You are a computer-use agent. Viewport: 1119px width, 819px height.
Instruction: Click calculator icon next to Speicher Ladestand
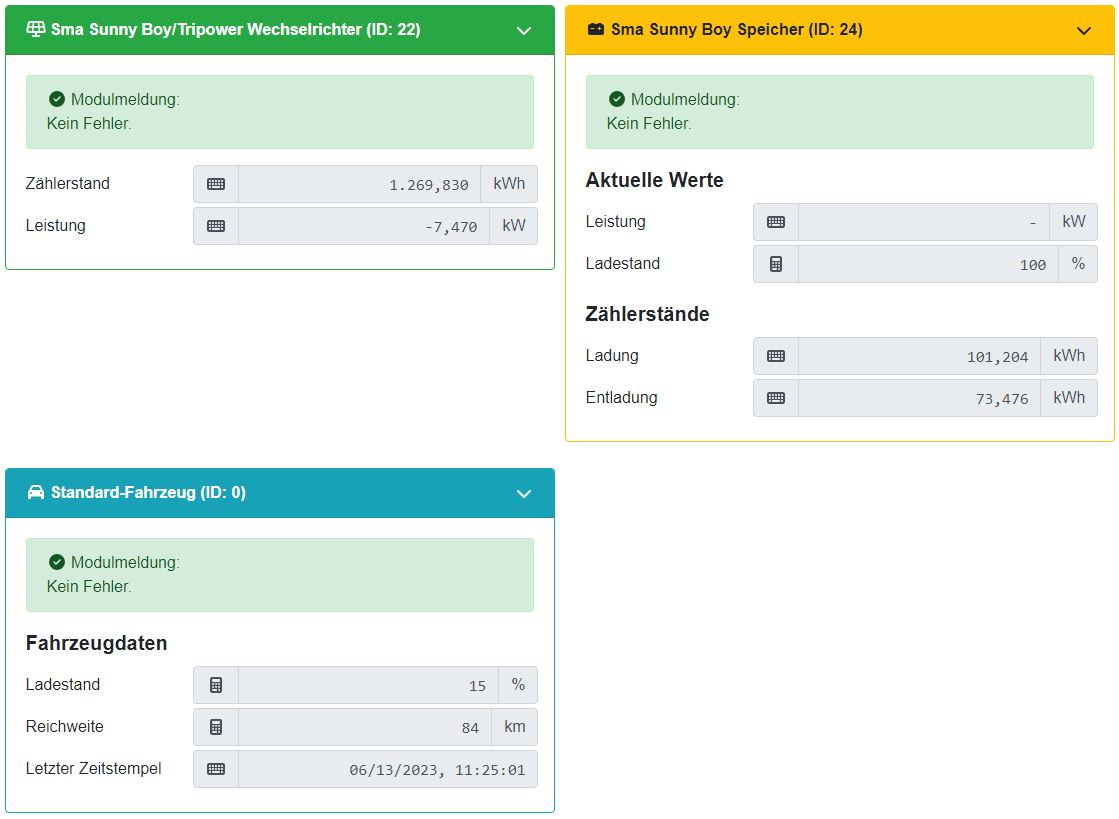coord(776,264)
